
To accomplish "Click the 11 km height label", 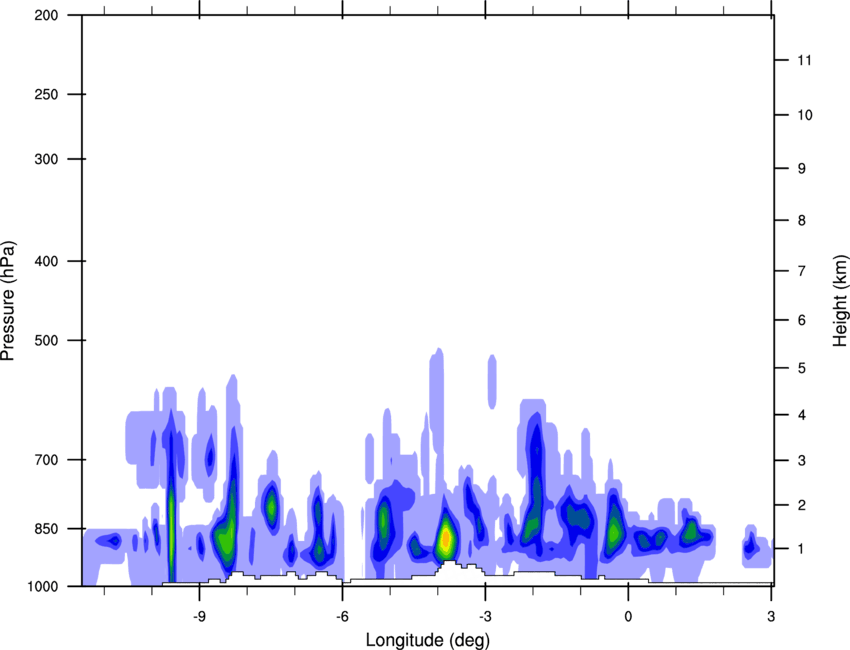I will (805, 60).
